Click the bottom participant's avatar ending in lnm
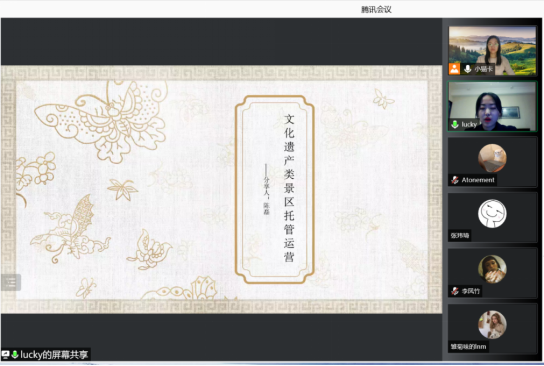This screenshot has width=544, height=366. (492, 324)
